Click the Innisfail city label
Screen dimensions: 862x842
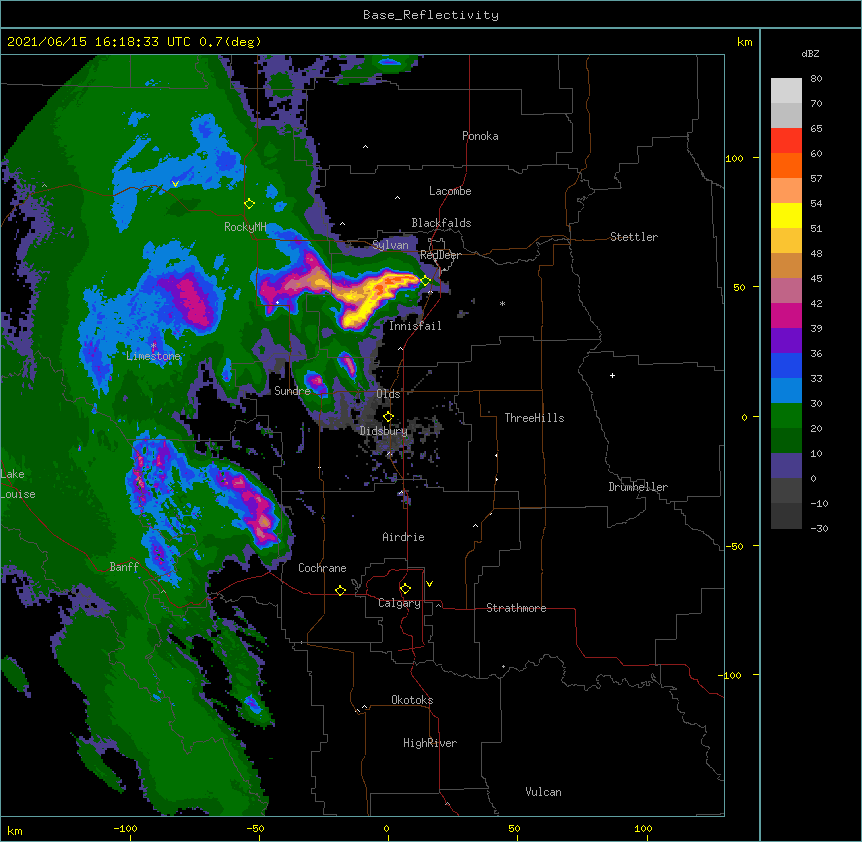(415, 326)
